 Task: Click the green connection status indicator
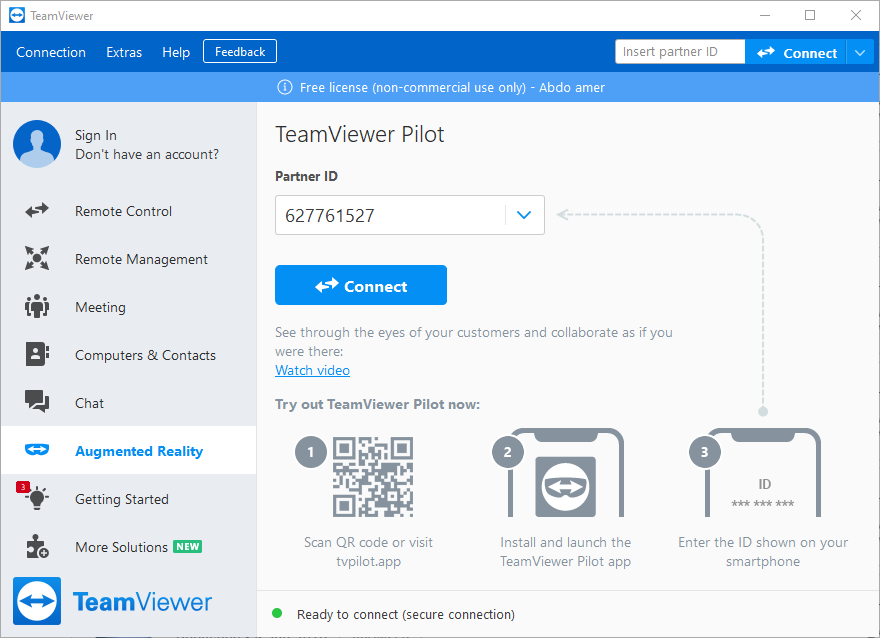coord(277,613)
